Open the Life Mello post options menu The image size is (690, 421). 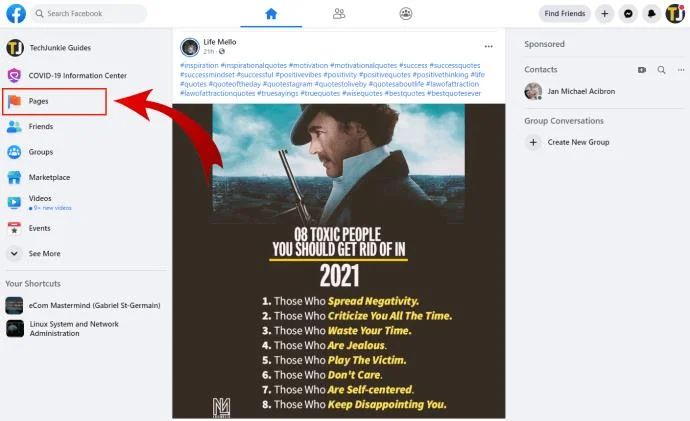point(488,46)
